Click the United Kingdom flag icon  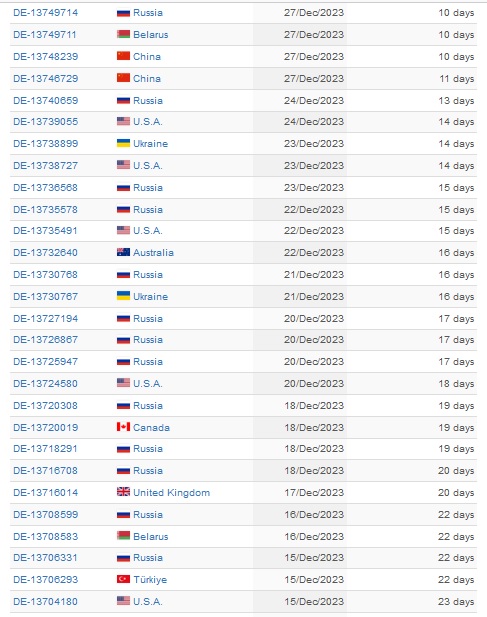tap(123, 492)
